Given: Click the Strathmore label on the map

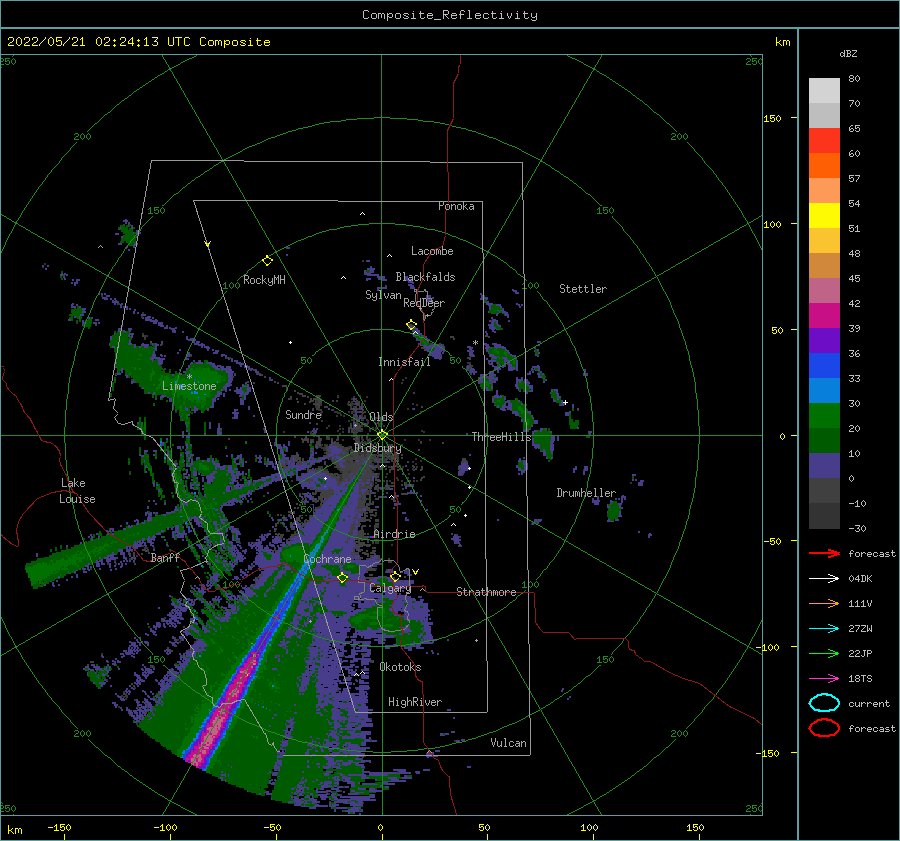Looking at the screenshot, I should pyautogui.click(x=486, y=592).
